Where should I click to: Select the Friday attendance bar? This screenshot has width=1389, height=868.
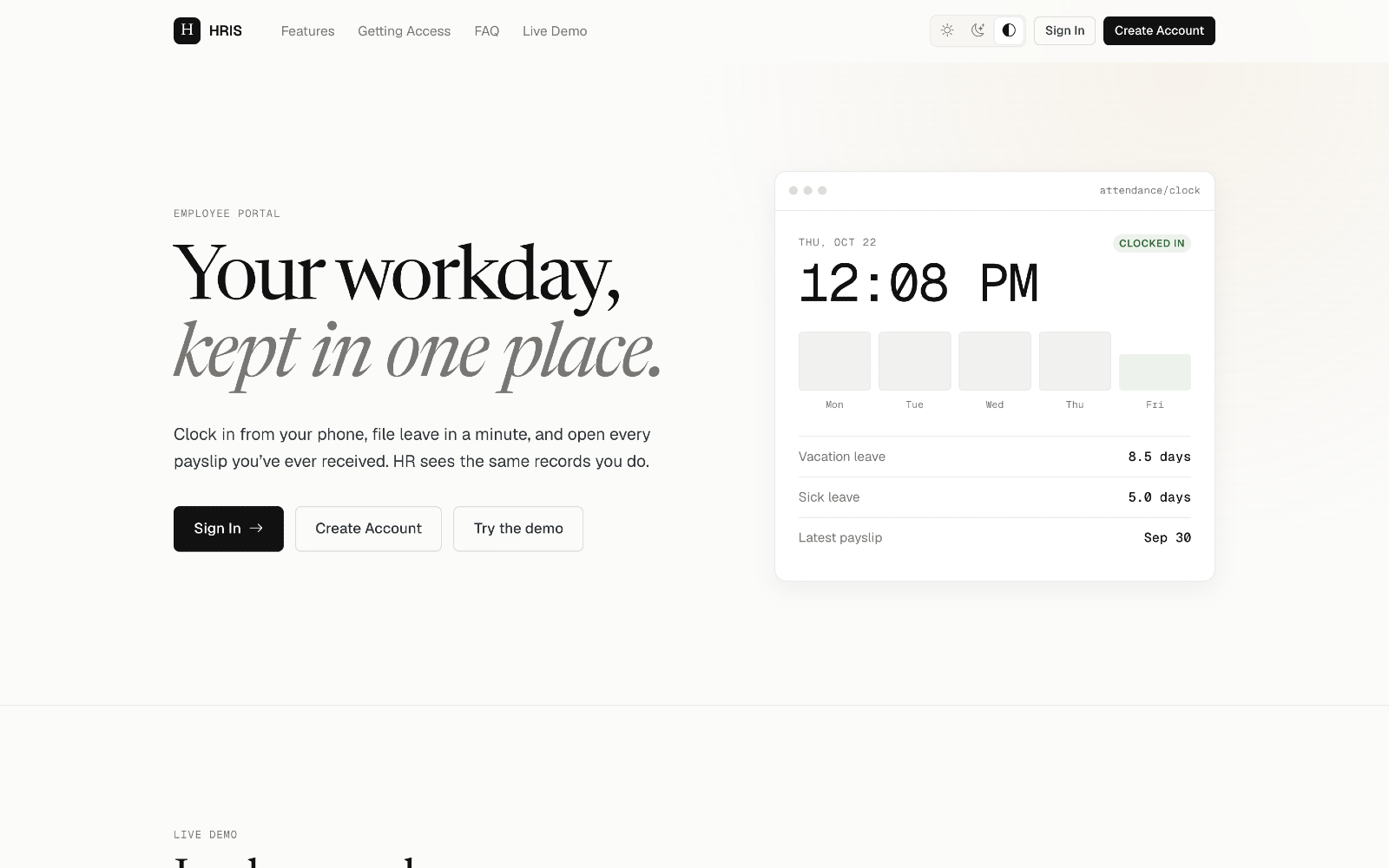(x=1155, y=372)
